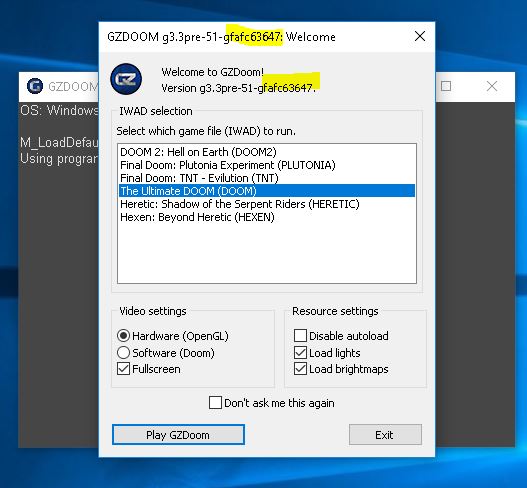Check Don't ask me this again
The image size is (527, 488).
[215, 403]
